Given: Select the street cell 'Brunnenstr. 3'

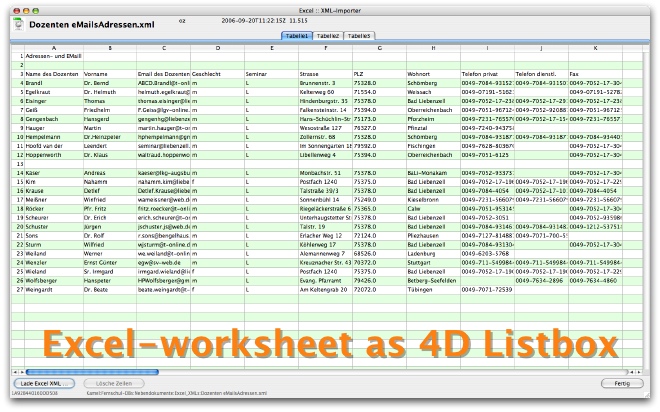Looking at the screenshot, I should (325, 83).
